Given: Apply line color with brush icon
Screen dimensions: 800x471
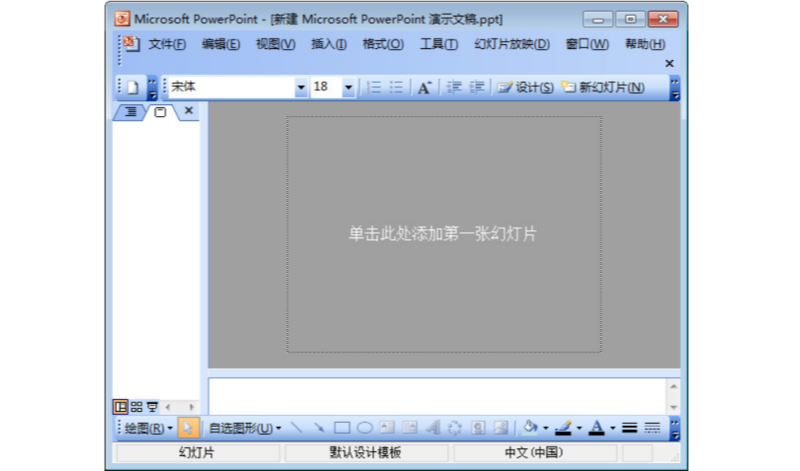Looking at the screenshot, I should coord(563,428).
